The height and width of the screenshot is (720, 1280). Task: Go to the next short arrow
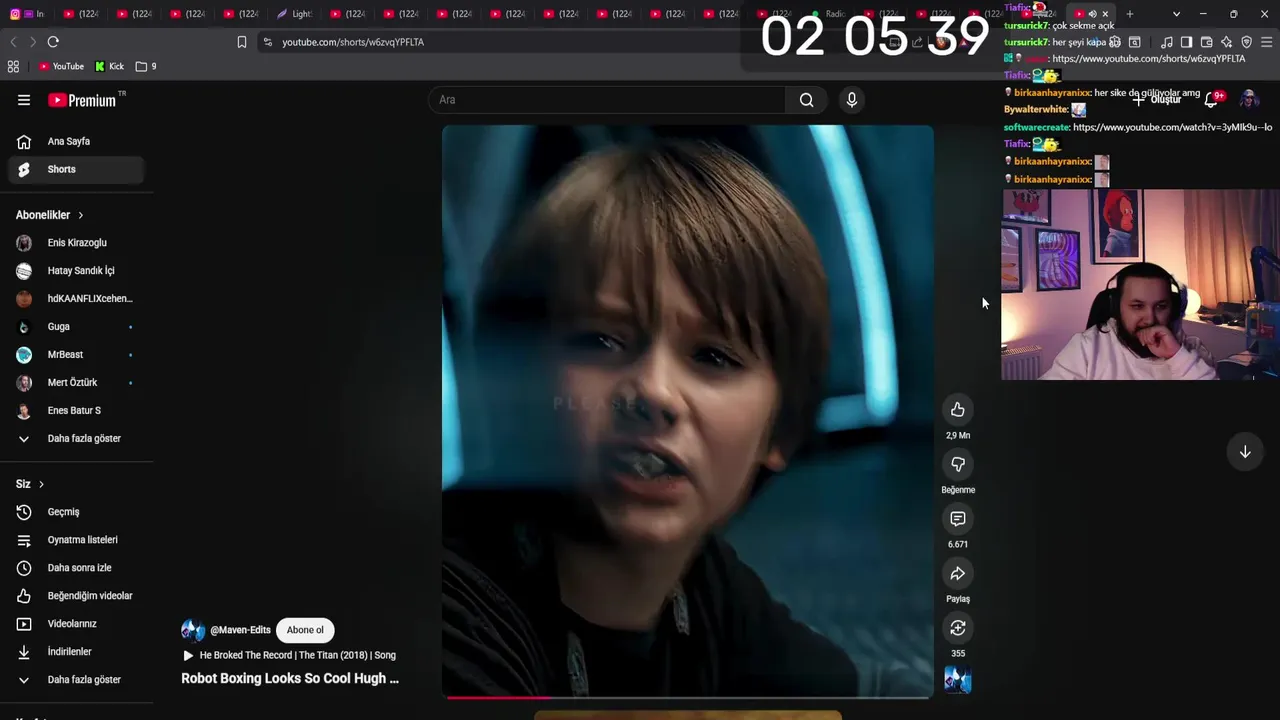[1245, 452]
